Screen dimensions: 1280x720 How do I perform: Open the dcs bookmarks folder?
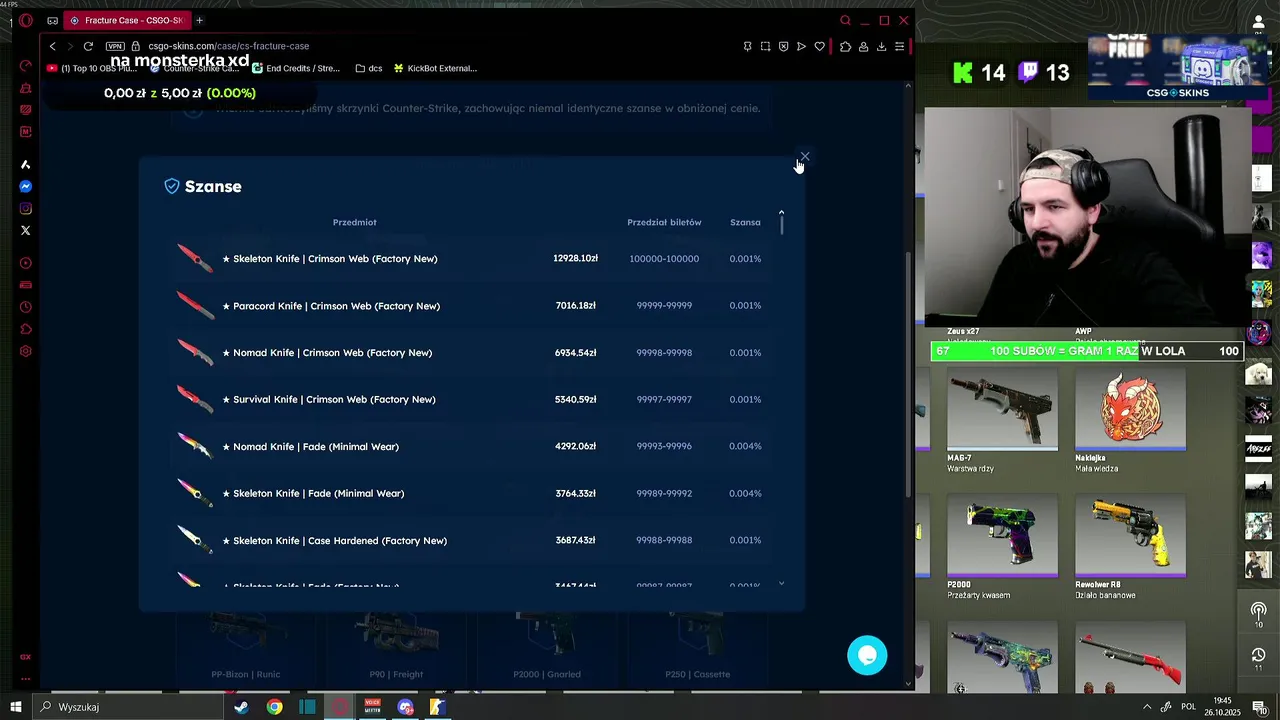point(369,69)
